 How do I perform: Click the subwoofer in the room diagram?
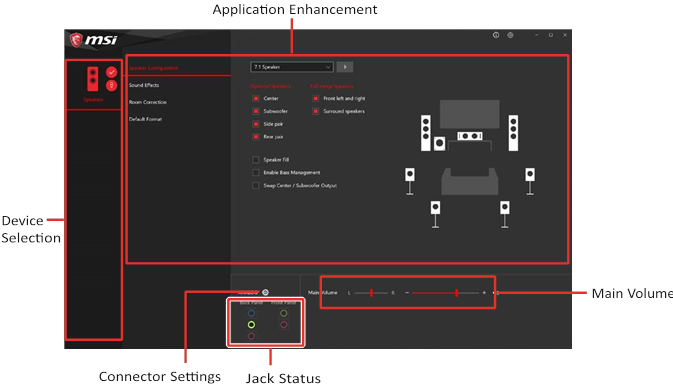tap(439, 143)
